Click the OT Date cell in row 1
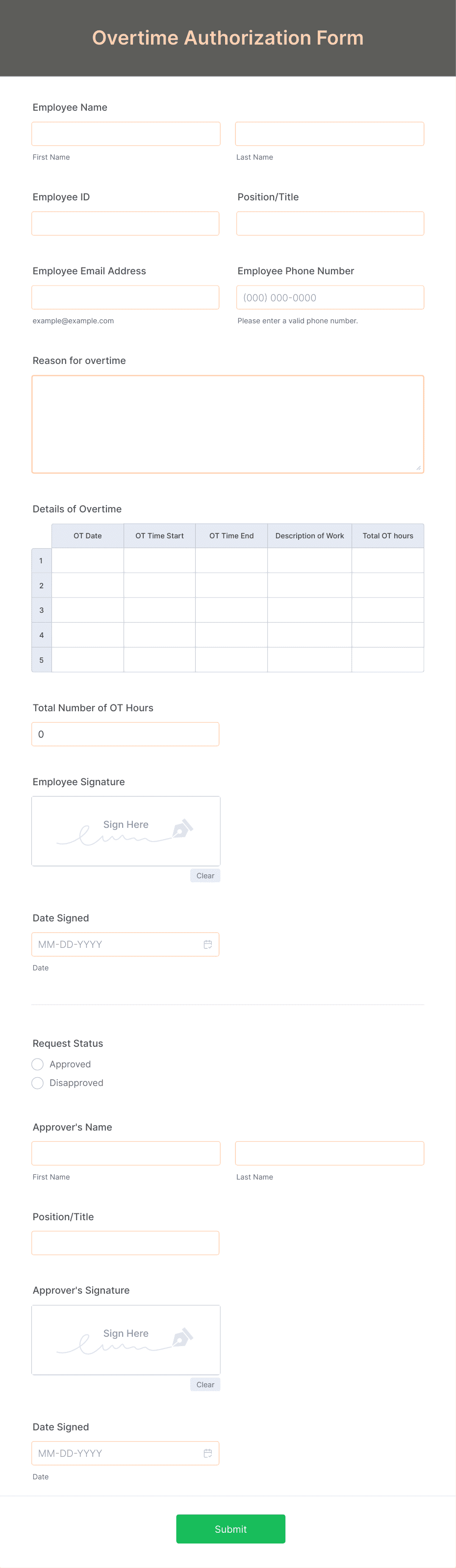Screen dimensions: 456x1568 click(x=87, y=560)
